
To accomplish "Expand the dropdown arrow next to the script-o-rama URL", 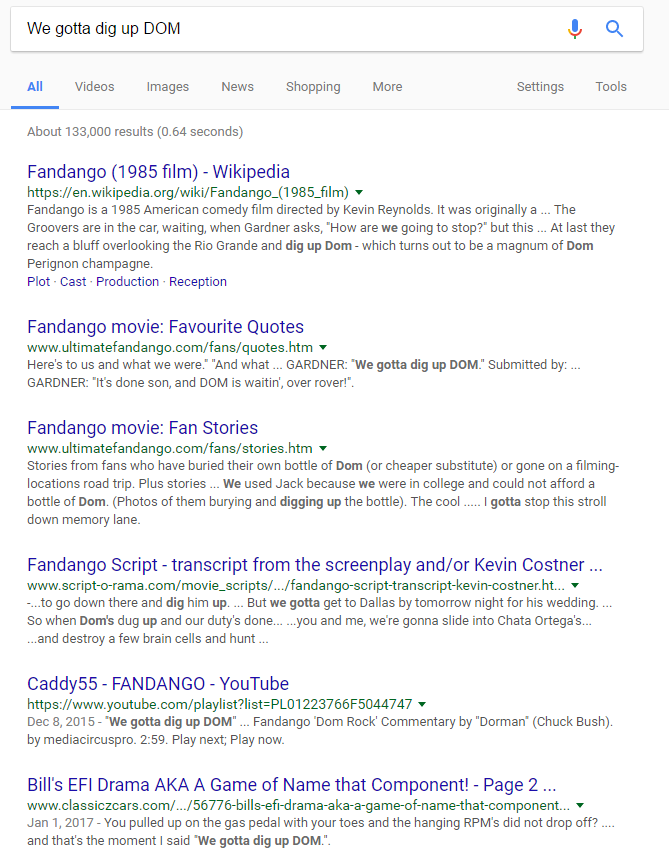I will tap(575, 585).
